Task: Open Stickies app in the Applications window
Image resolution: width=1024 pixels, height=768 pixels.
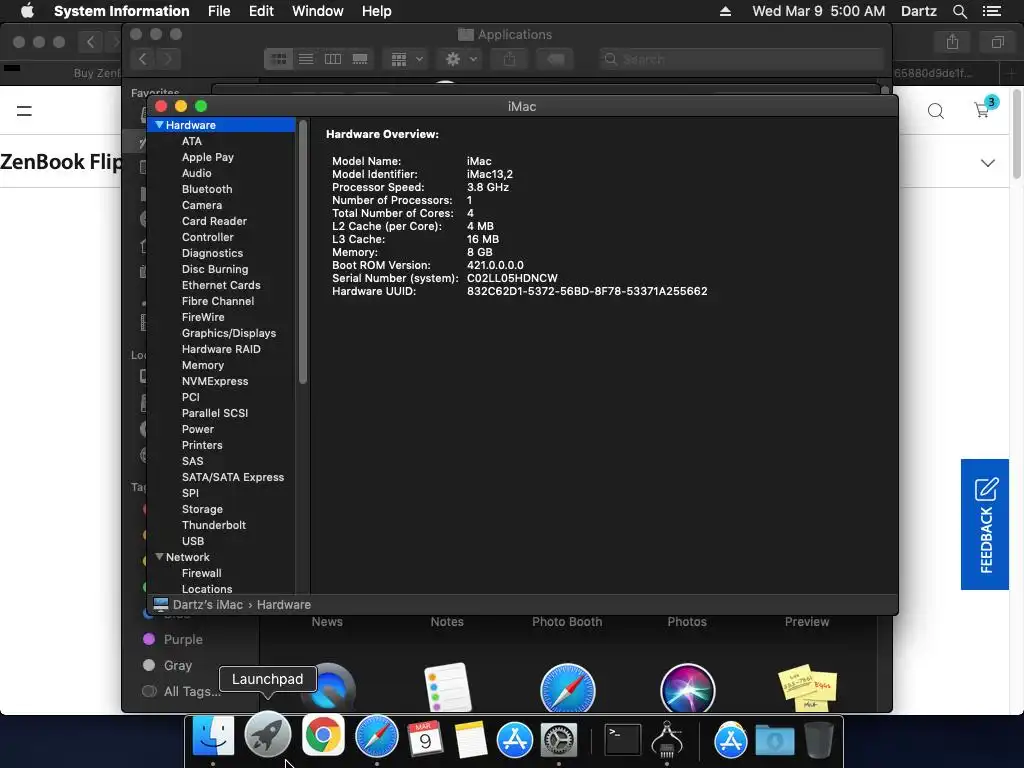Action: (x=808, y=688)
